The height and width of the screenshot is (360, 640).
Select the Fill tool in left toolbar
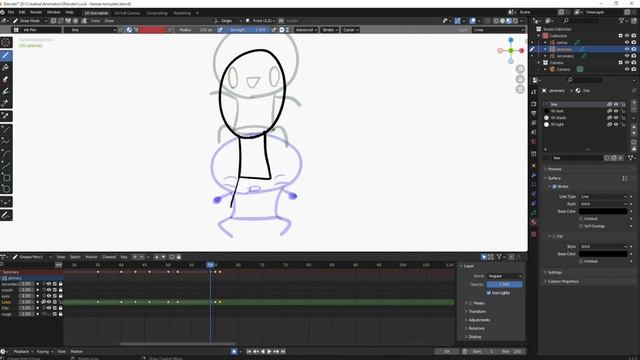[x=6, y=67]
